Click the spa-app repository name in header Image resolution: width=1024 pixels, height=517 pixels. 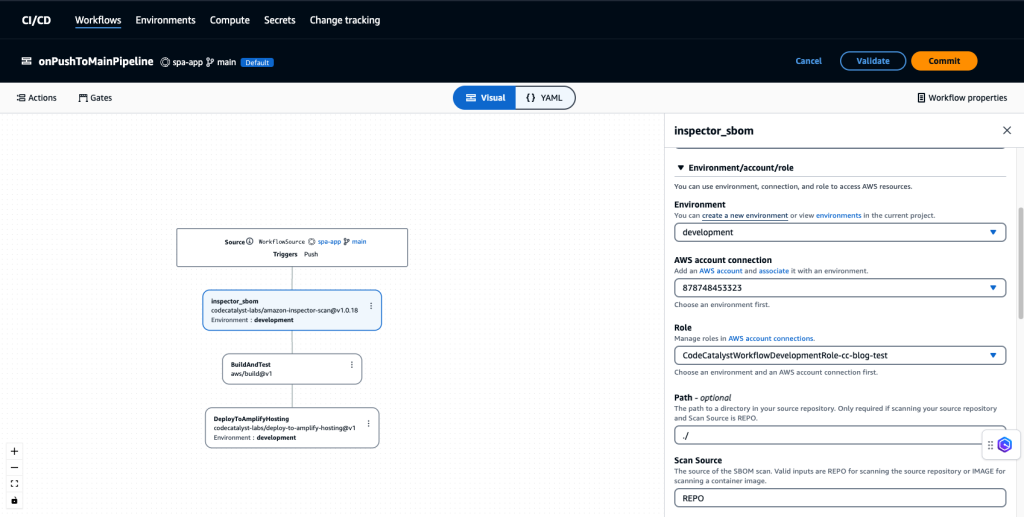coord(187,62)
